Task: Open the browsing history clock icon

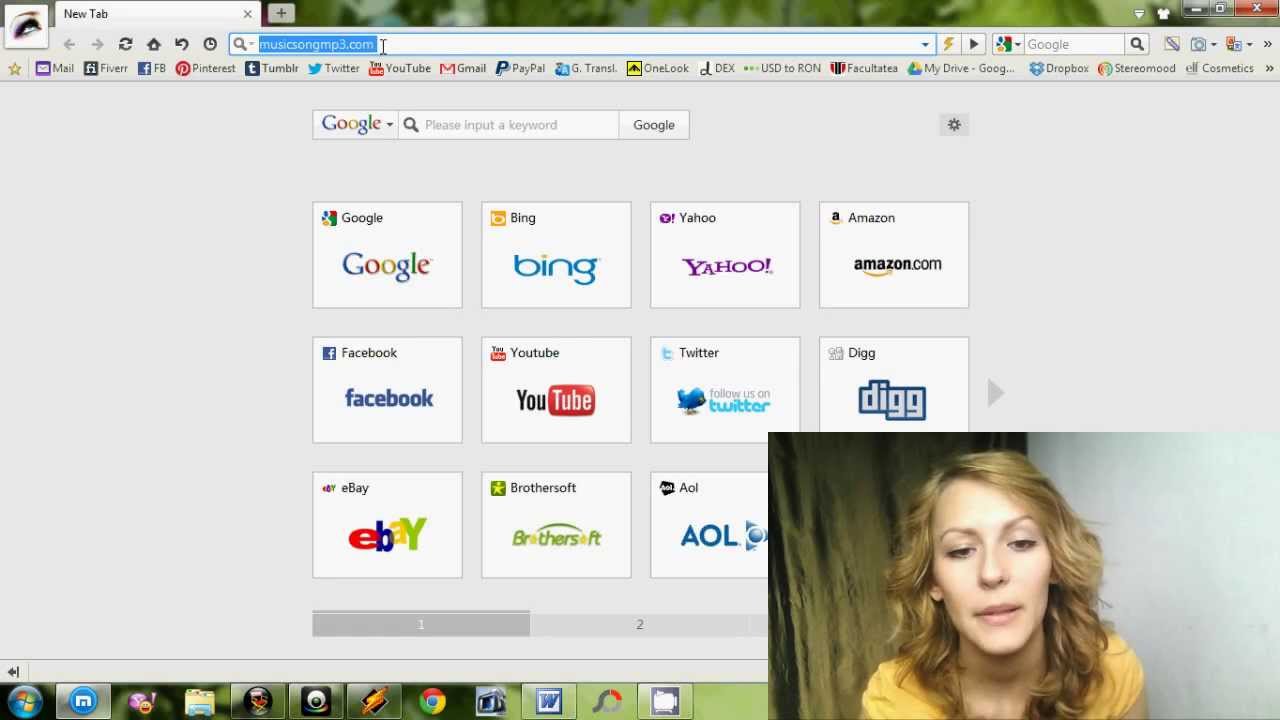Action: pyautogui.click(x=210, y=44)
